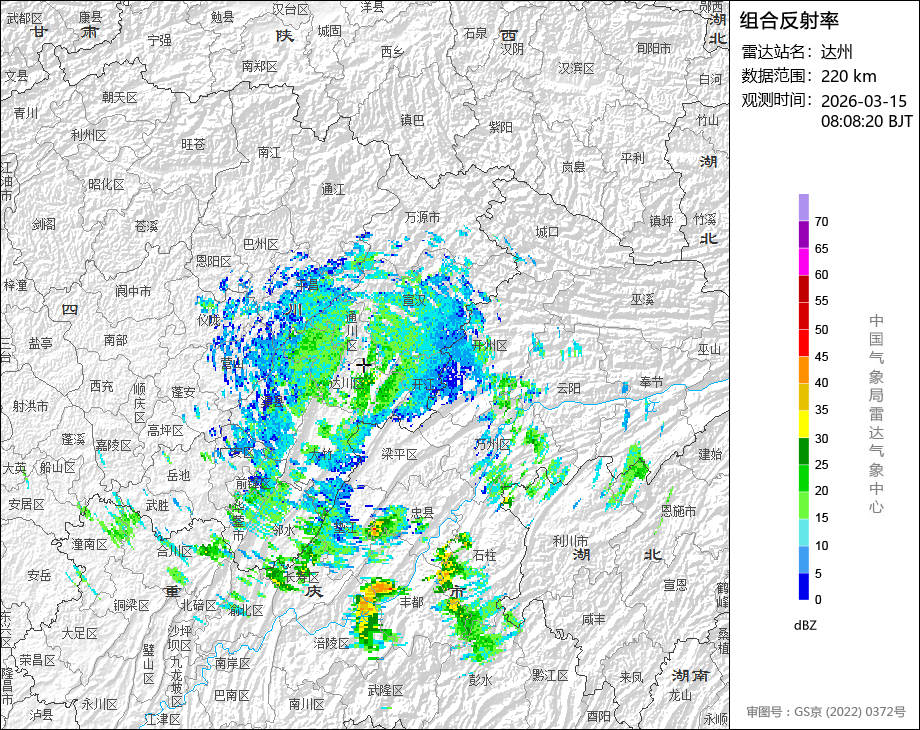This screenshot has width=920, height=730.
Task: Select the 开州区 map label
Action: (x=490, y=345)
